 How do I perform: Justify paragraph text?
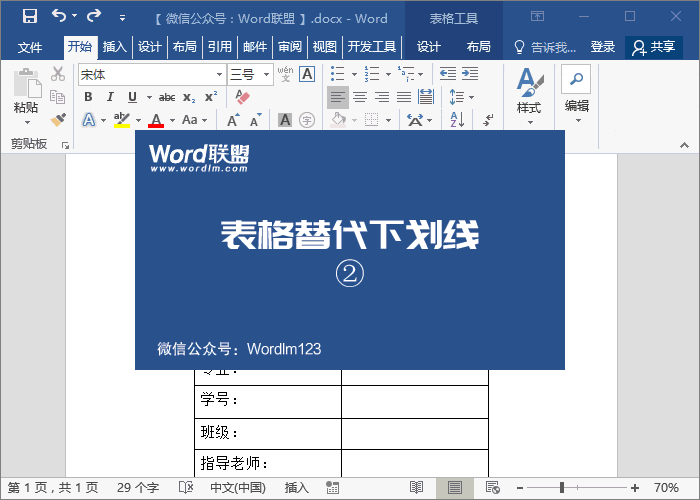(x=404, y=97)
